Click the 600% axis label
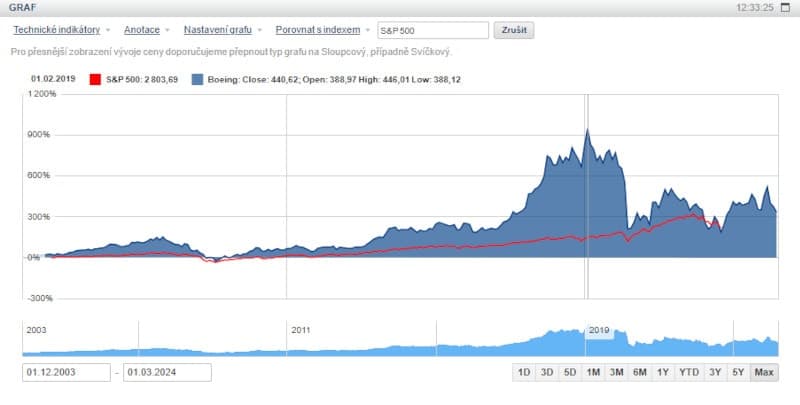The width and height of the screenshot is (800, 405). [x=39, y=175]
